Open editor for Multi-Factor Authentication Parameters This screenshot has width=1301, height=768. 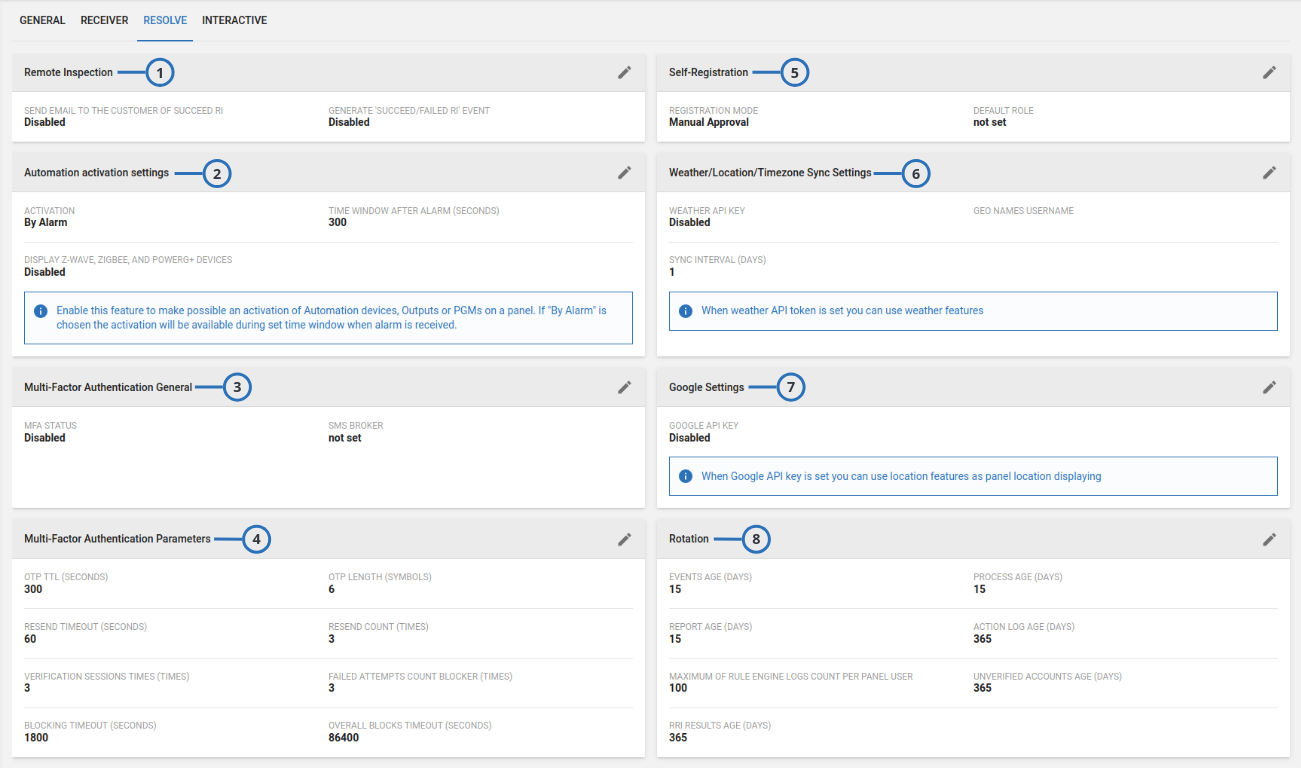click(624, 539)
